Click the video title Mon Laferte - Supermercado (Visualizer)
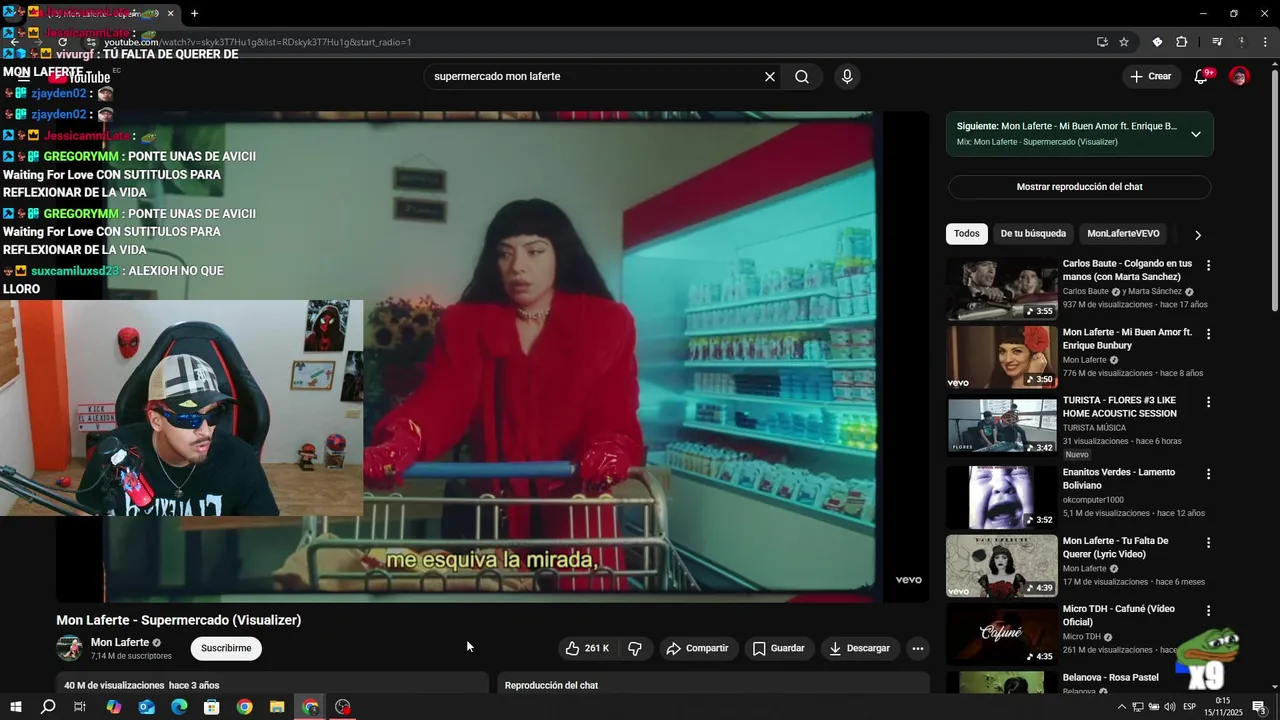 [178, 620]
